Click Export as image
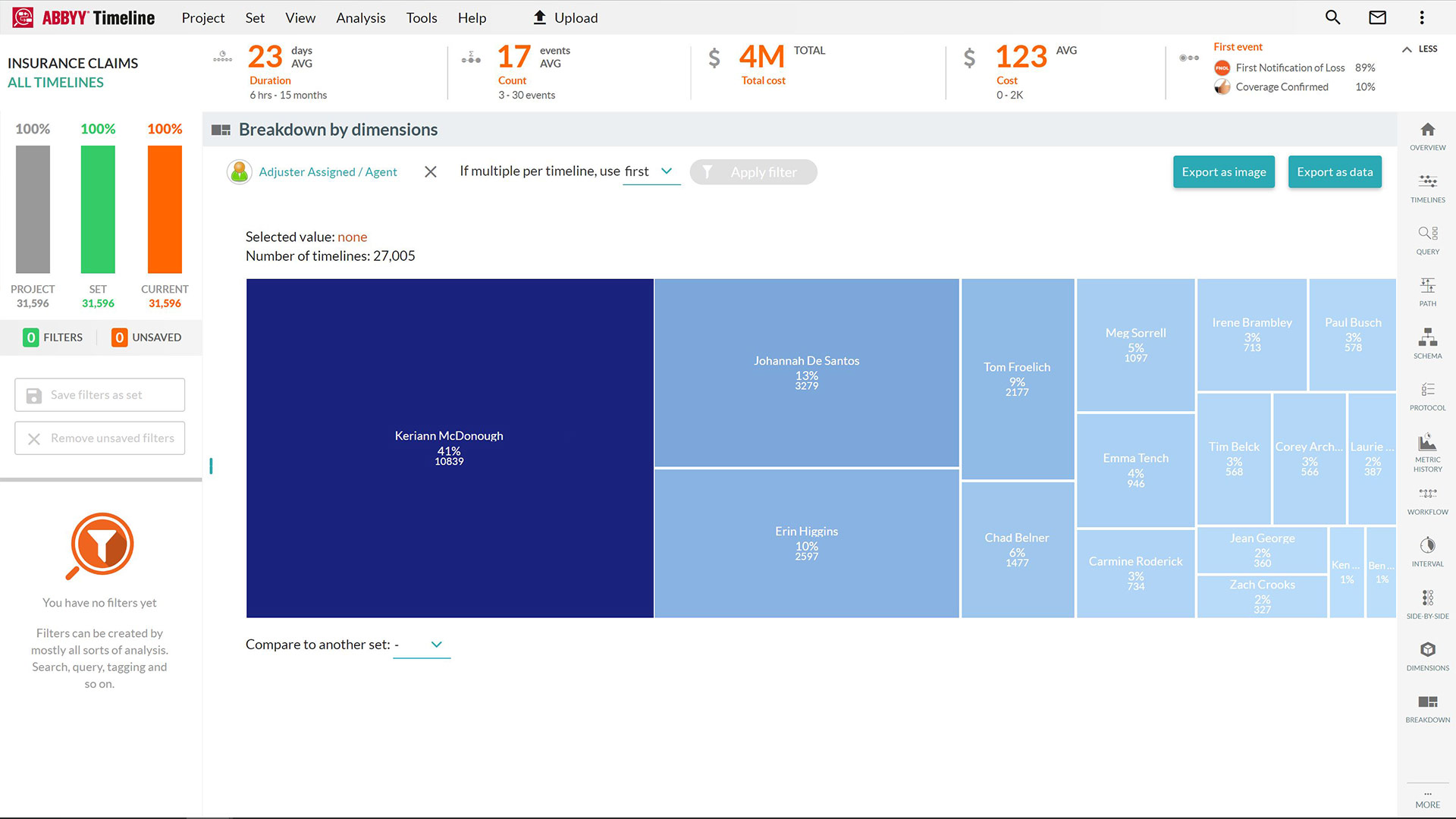Screen dimensions: 1456x819 1224,172
